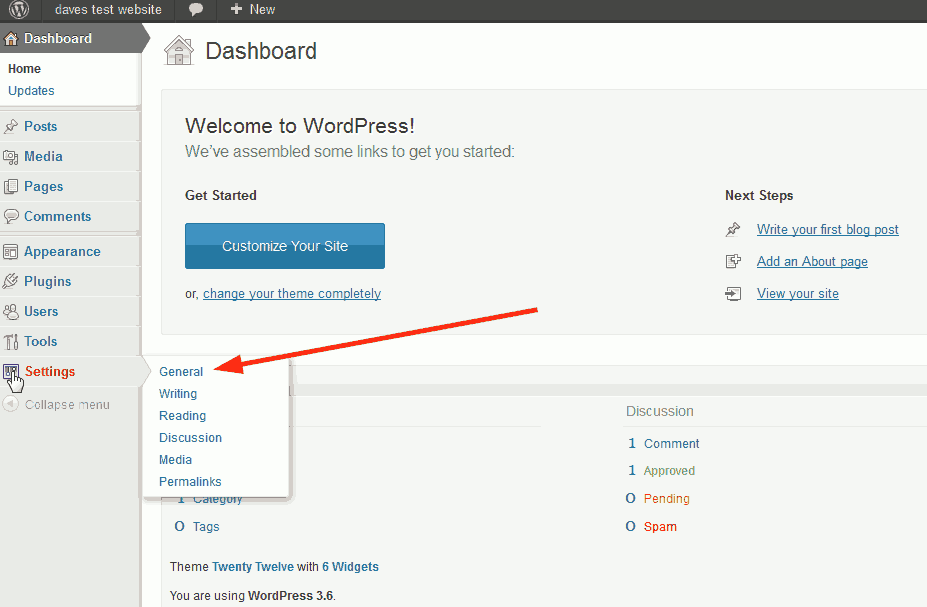This screenshot has height=607, width=927.
Task: Collapse the sidebar with Collapse menu
Action: [x=67, y=405]
